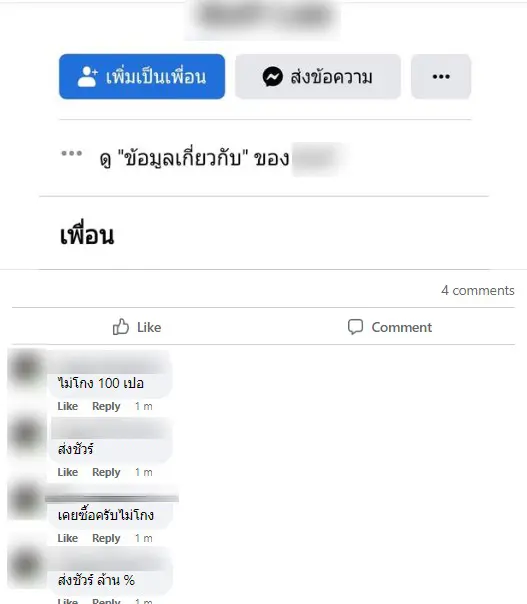The height and width of the screenshot is (604, 527).
Task: Open third commenter's blurred profile picture
Action: (26, 499)
